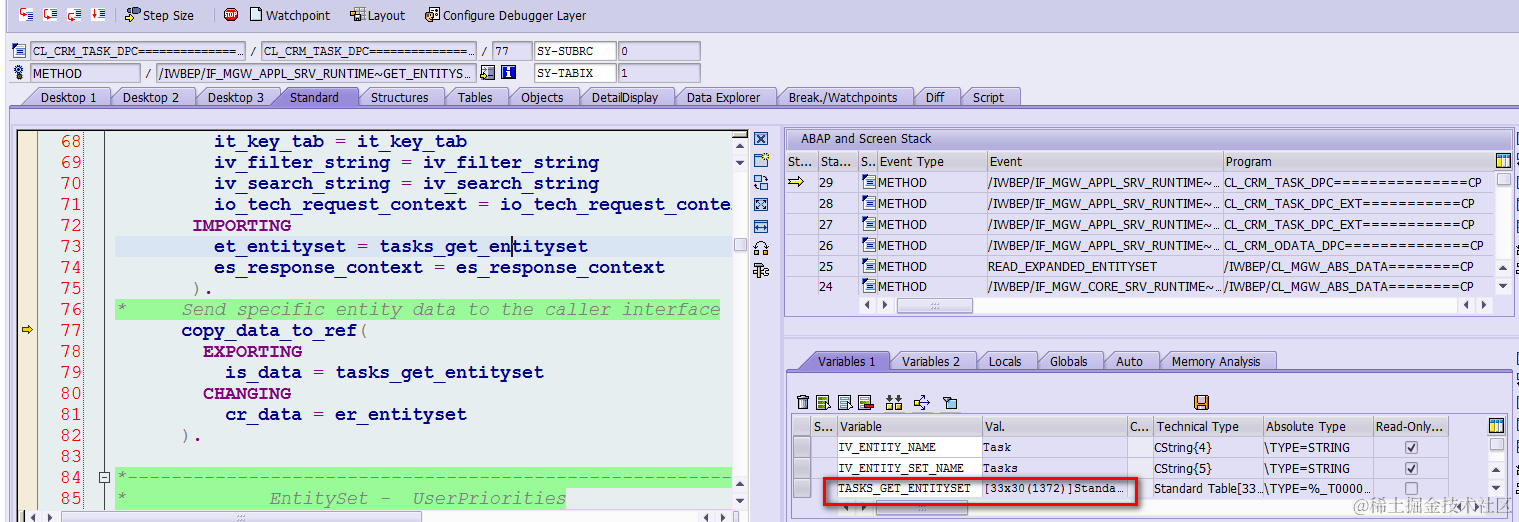Click the line number 77 field
The height and width of the screenshot is (522, 1519).
coord(513,51)
